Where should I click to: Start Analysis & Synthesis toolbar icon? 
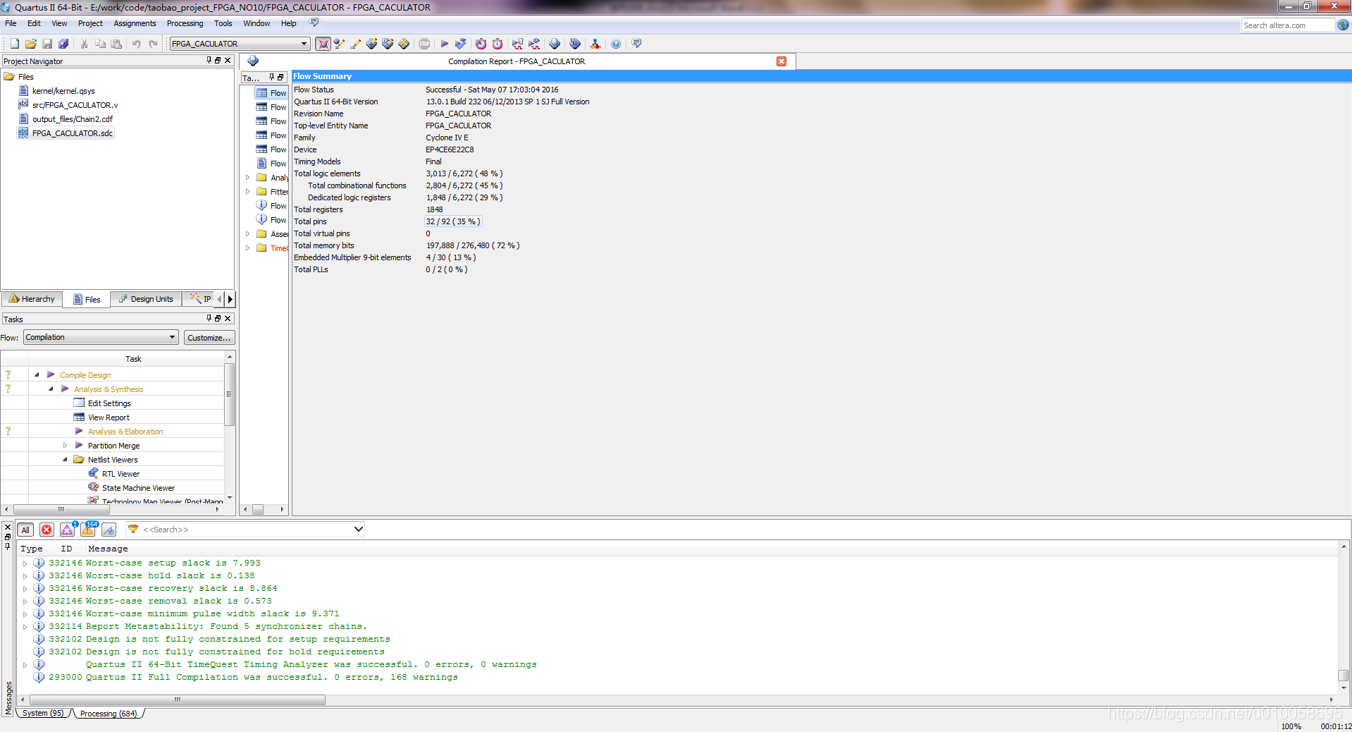460,44
